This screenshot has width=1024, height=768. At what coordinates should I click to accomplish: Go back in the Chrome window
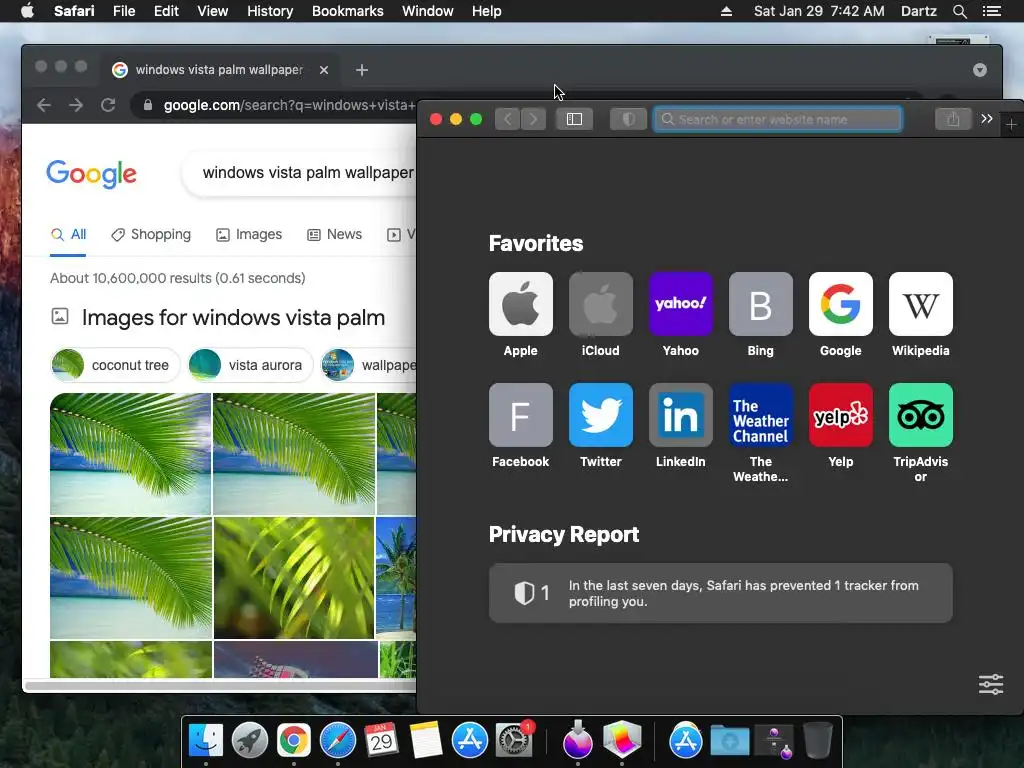(x=44, y=105)
